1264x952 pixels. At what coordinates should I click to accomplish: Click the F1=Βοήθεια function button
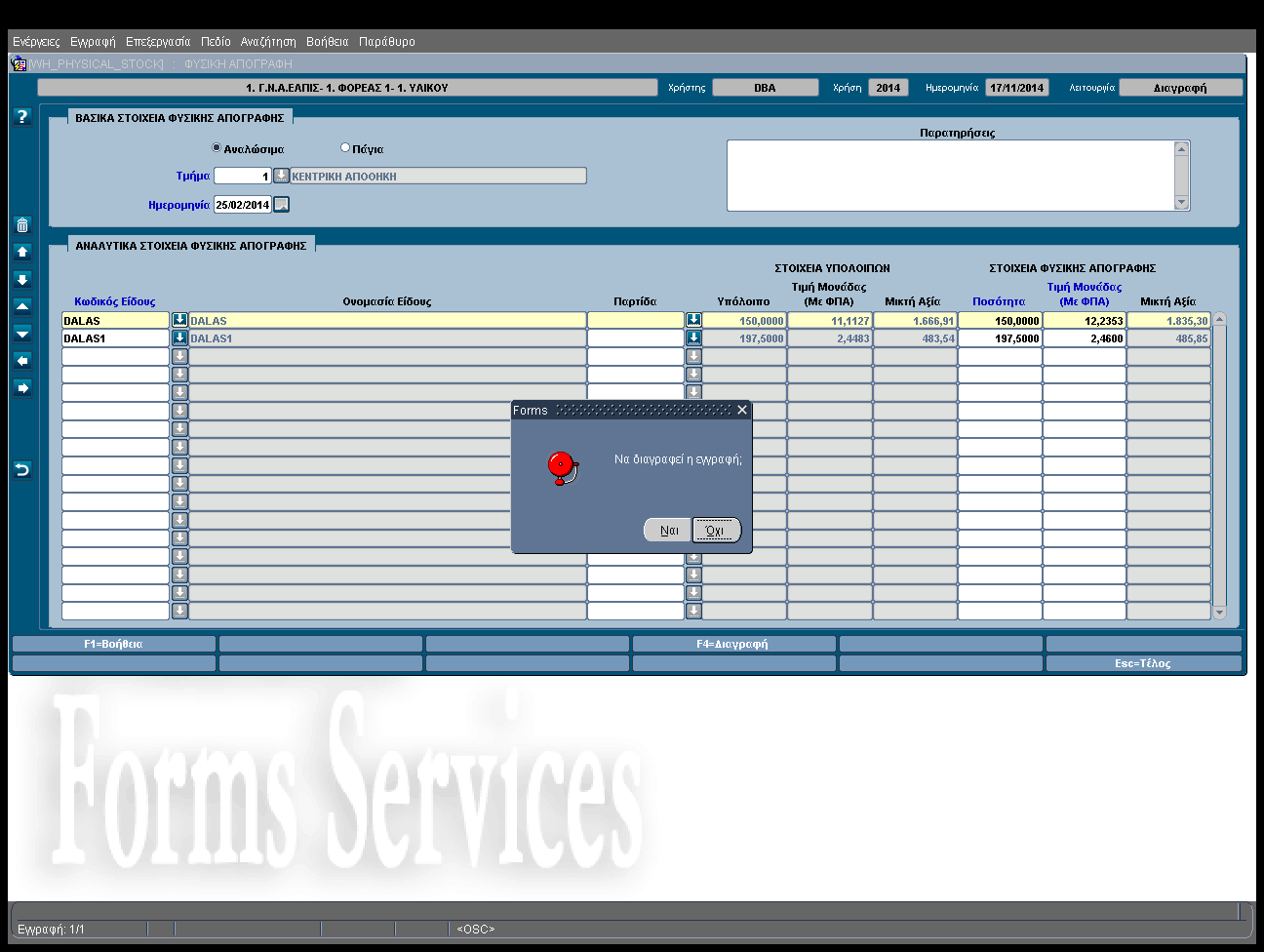pyautogui.click(x=113, y=644)
